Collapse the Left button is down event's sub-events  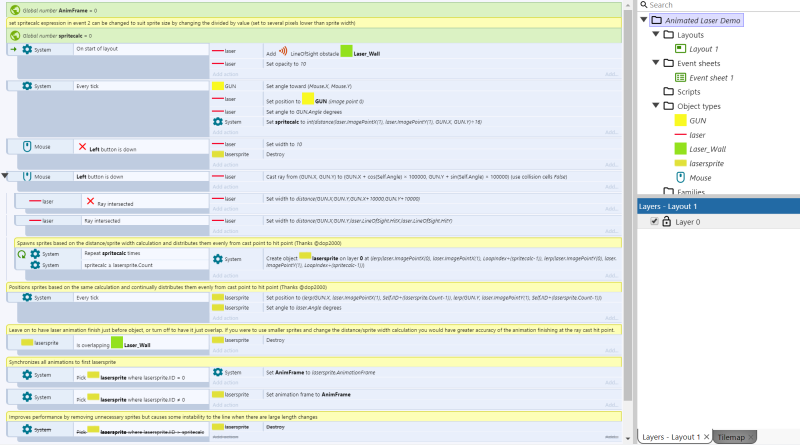[x=5, y=176]
